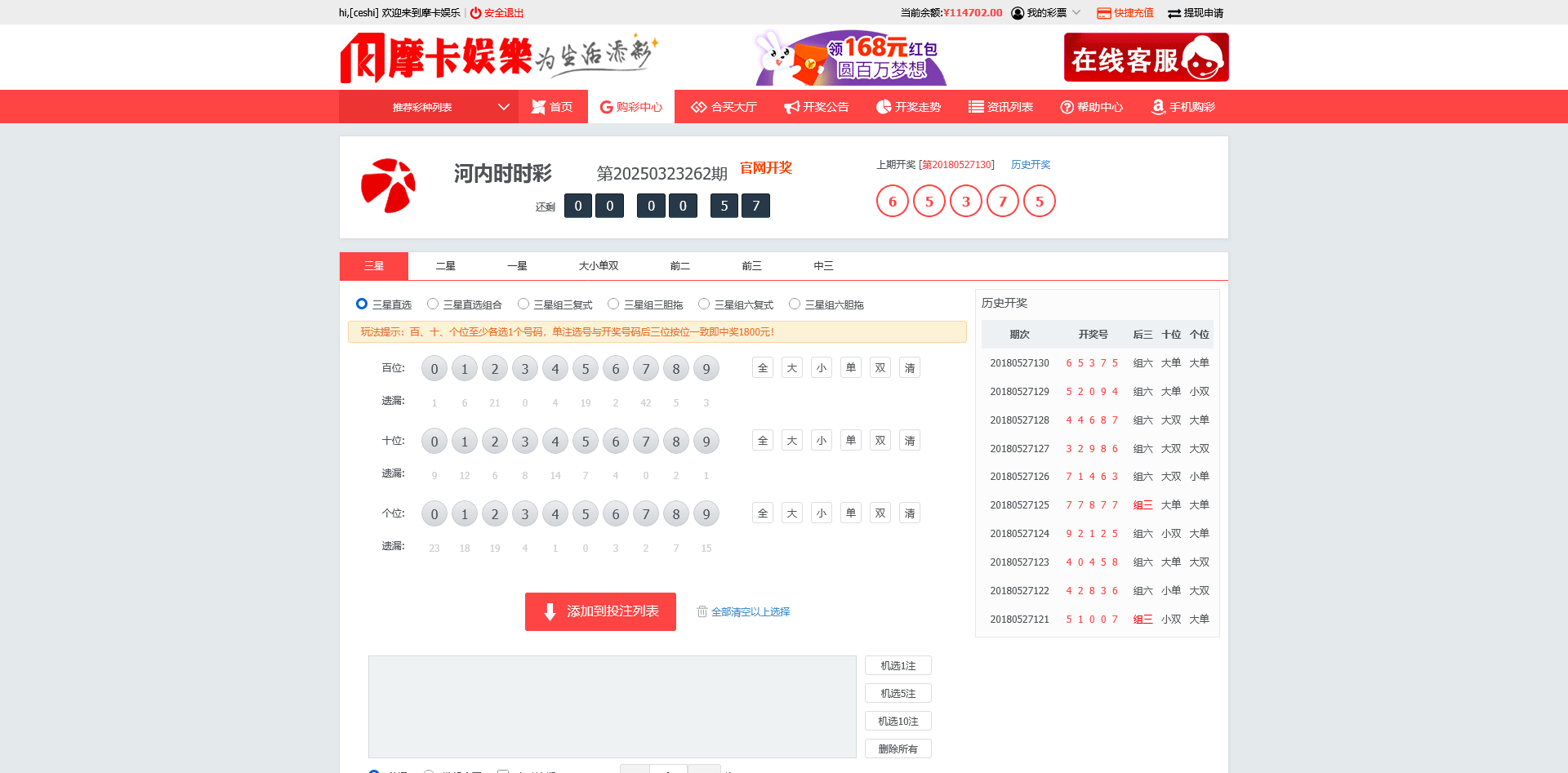Click the 机选5注 random pick button

(x=898, y=694)
